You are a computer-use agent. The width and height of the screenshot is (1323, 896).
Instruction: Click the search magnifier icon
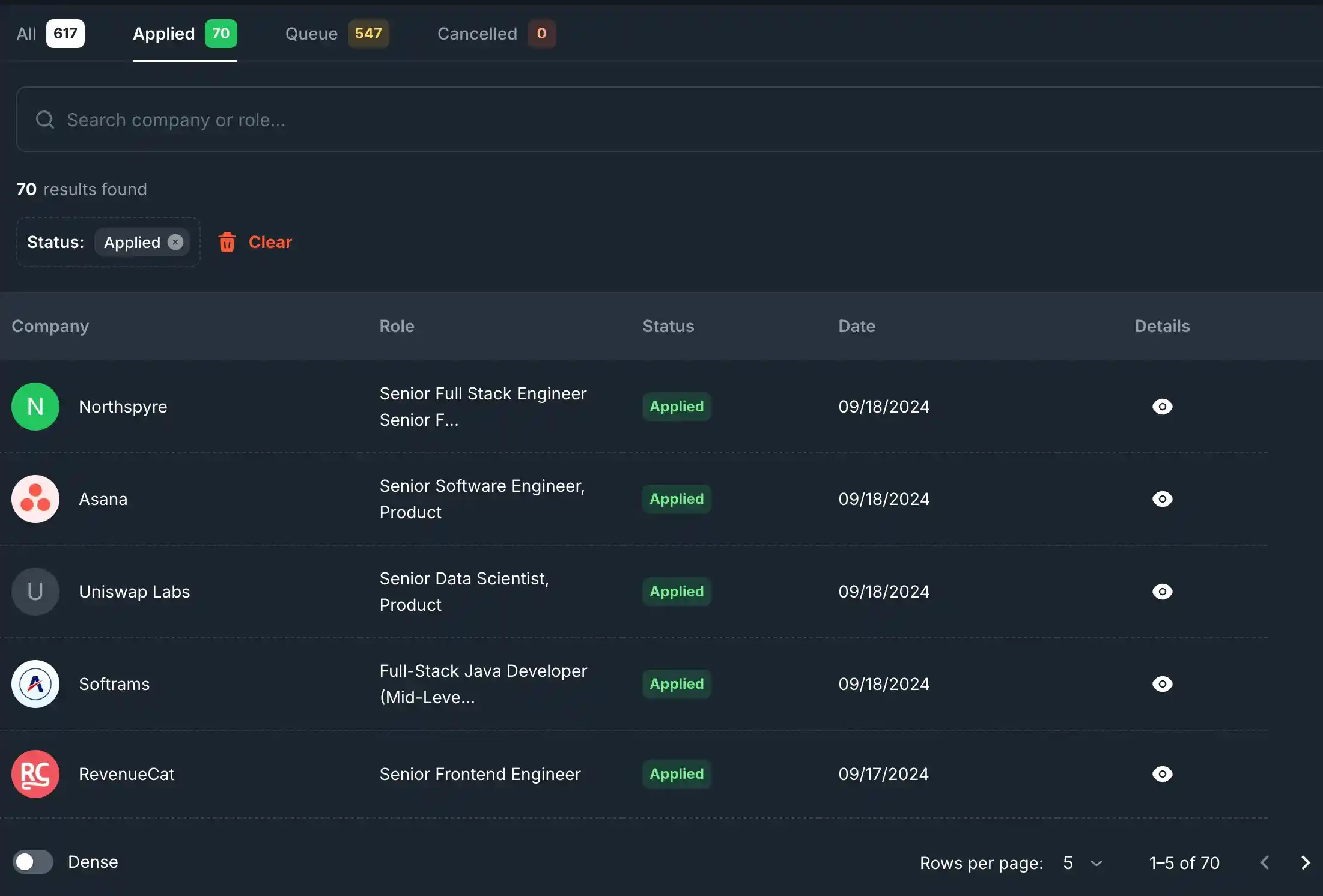click(44, 120)
